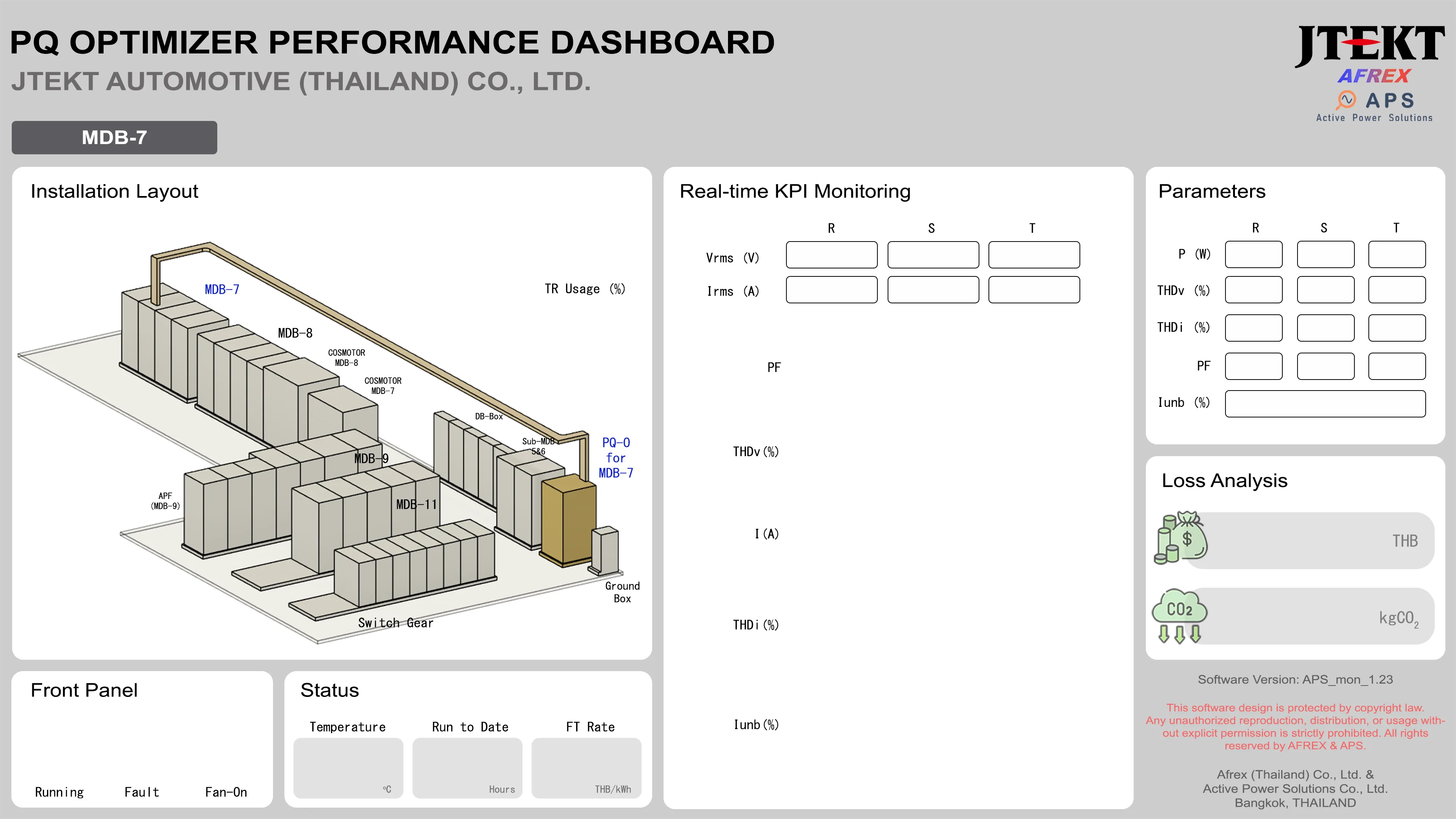Click the Irms T phase field
1456x819 pixels.
tap(1034, 290)
